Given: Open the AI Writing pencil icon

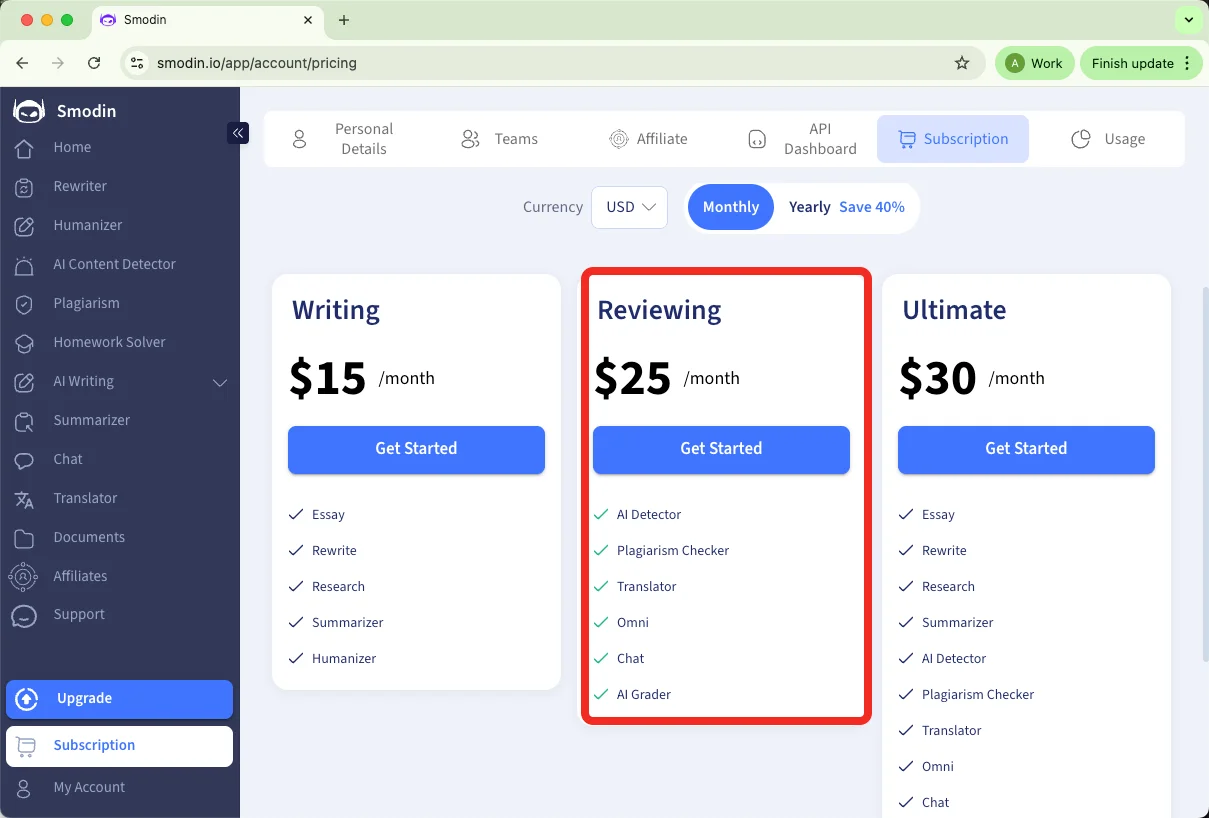Looking at the screenshot, I should 24,382.
